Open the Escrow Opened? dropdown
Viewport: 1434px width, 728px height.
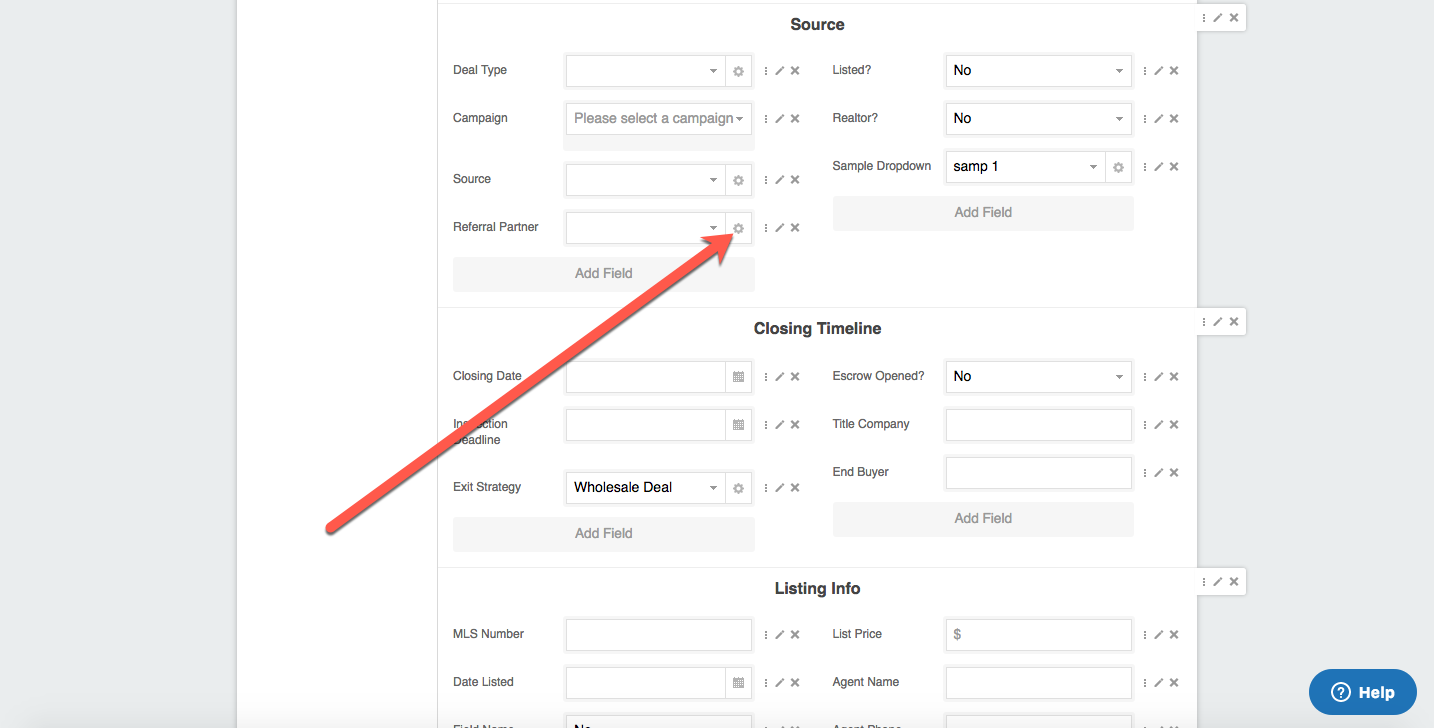(1038, 377)
